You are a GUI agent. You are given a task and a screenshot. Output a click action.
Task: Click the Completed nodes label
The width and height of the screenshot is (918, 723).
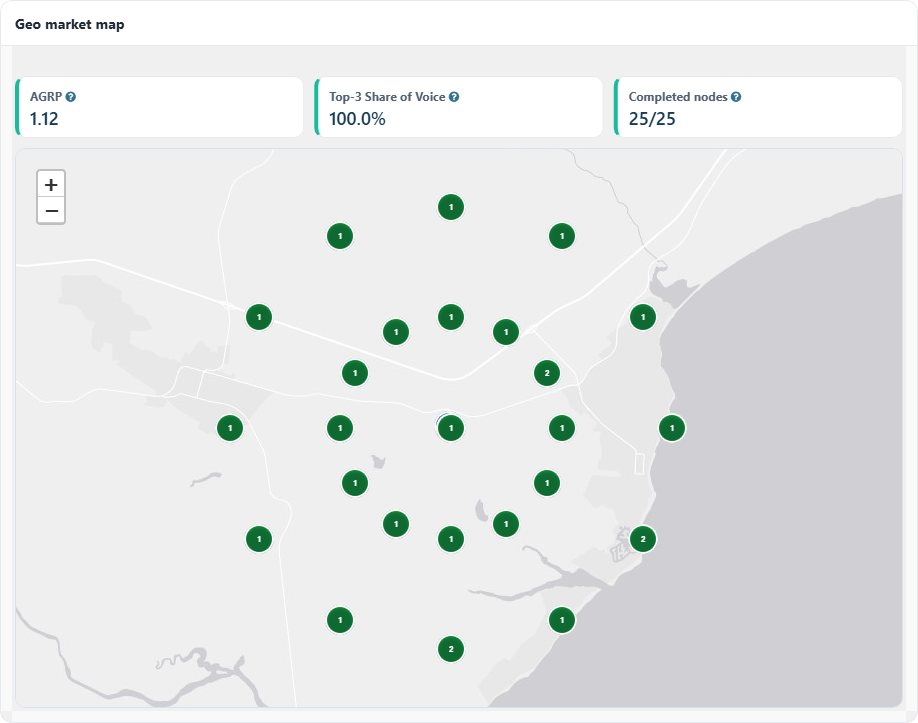678,97
